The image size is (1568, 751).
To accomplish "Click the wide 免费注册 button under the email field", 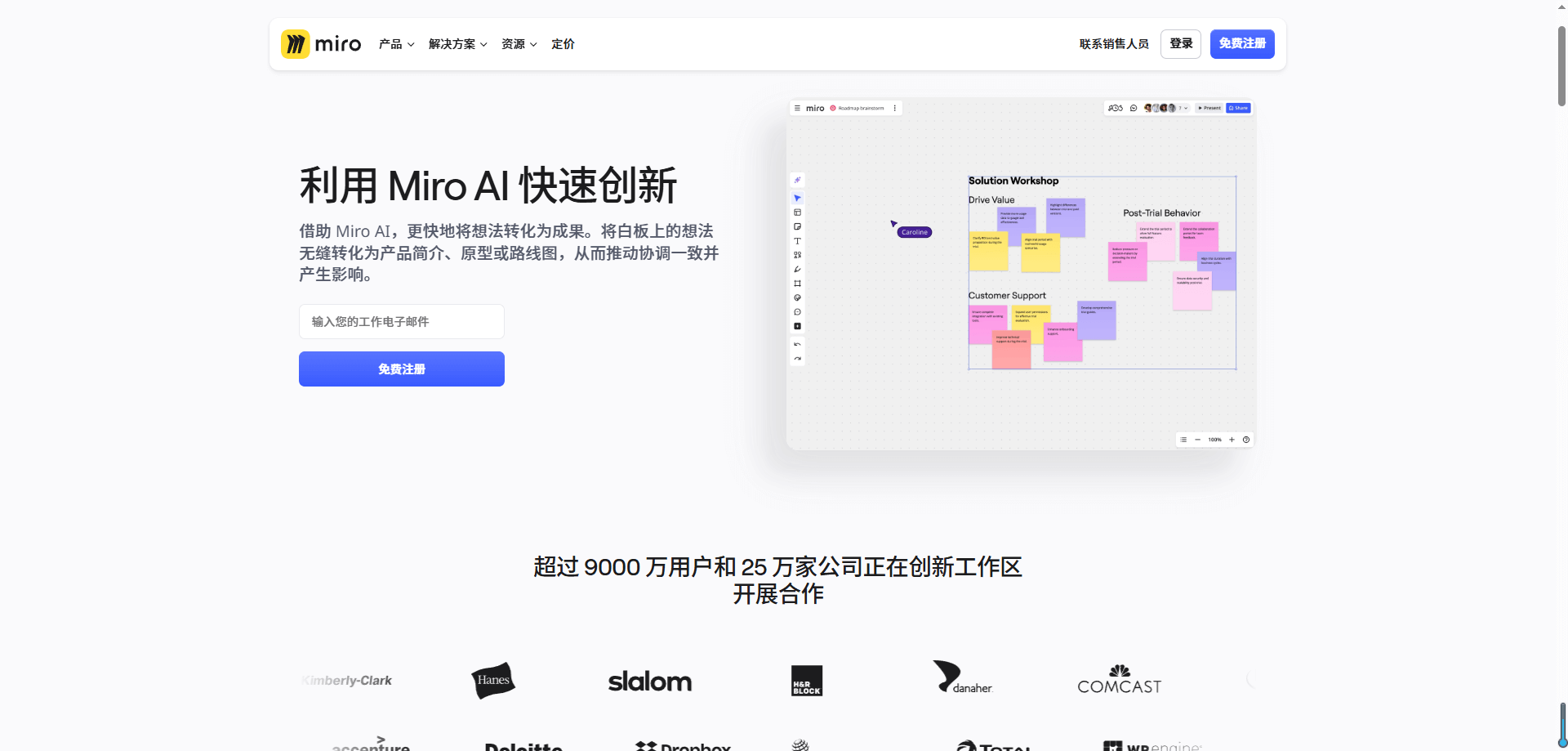I will pyautogui.click(x=402, y=369).
